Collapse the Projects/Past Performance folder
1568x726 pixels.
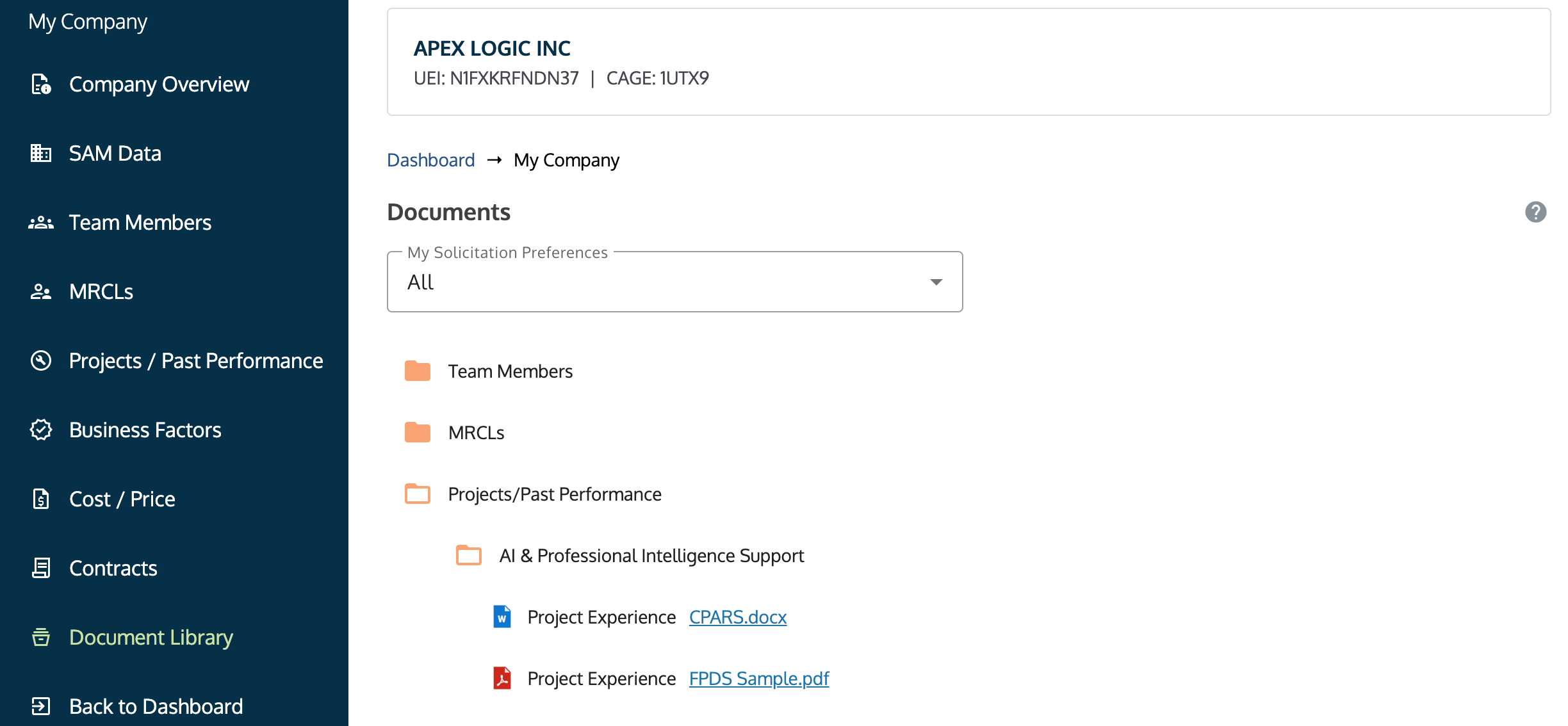click(x=418, y=494)
